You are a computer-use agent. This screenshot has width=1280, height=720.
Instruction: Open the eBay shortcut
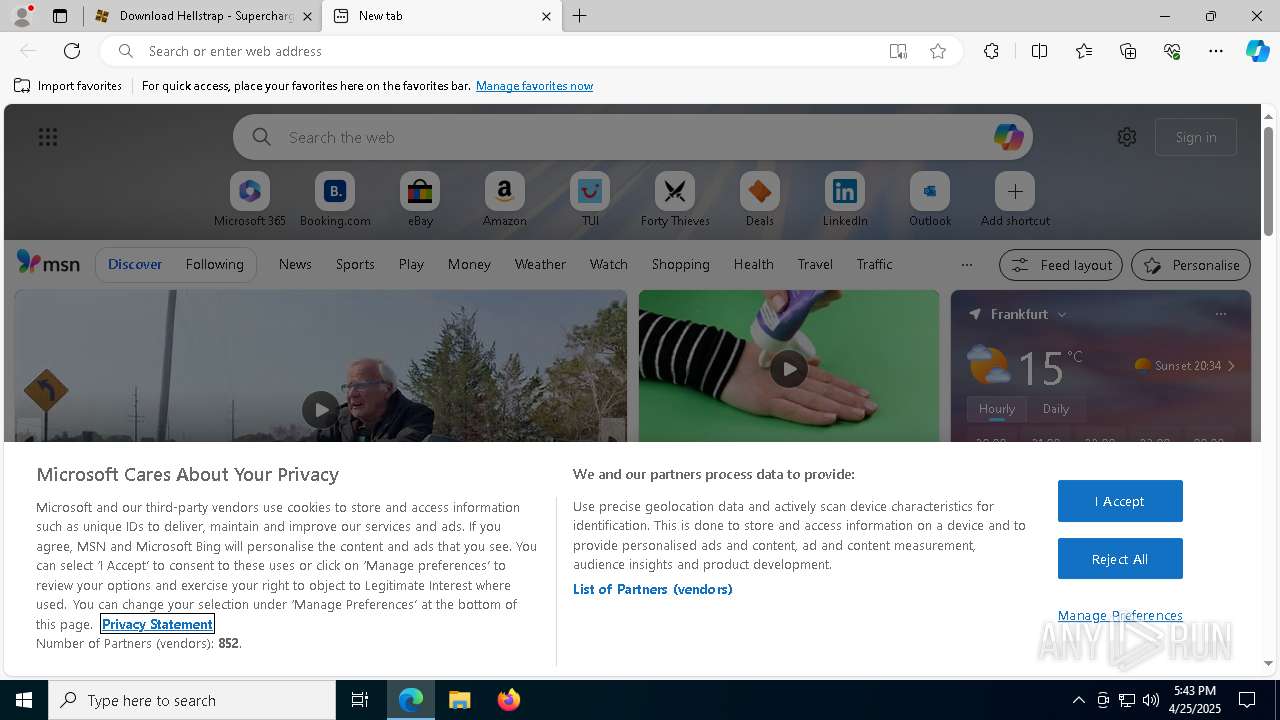click(x=420, y=200)
